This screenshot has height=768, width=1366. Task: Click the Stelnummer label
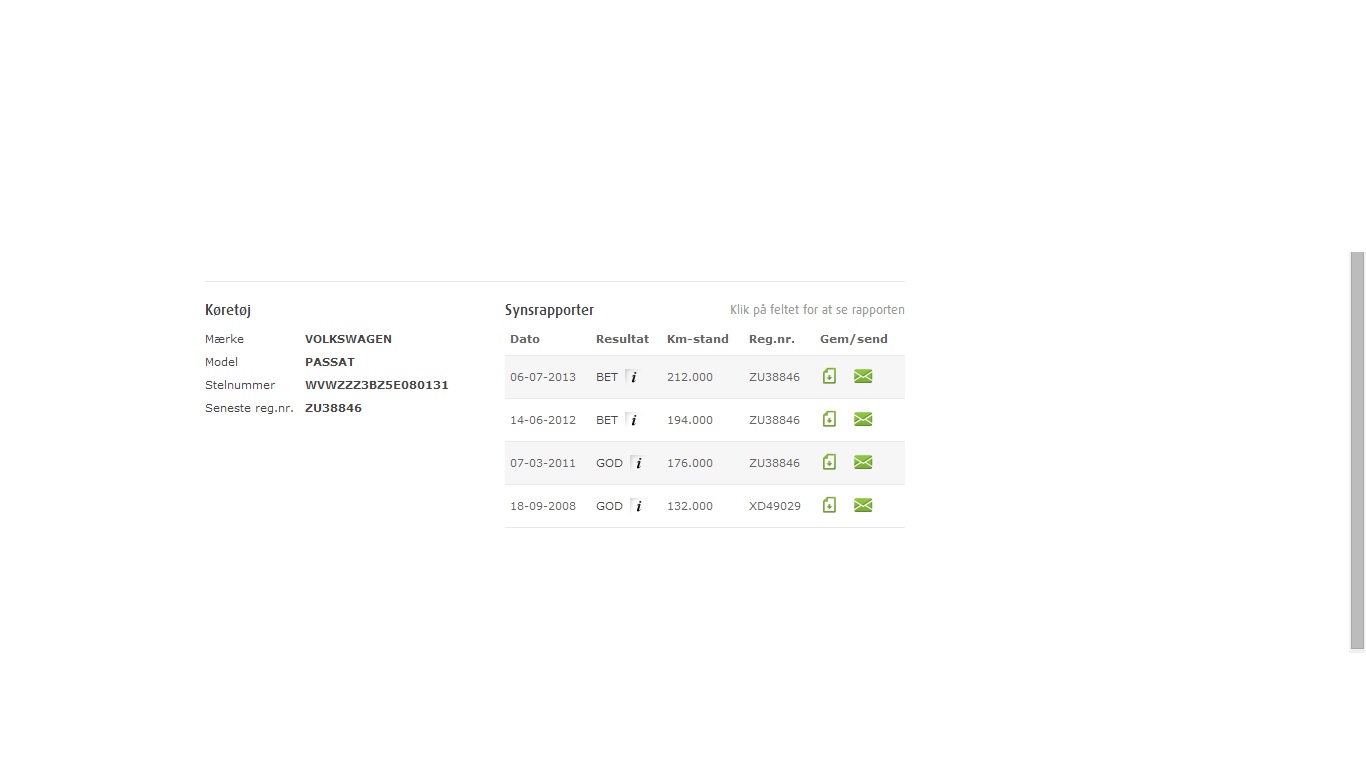pos(240,385)
